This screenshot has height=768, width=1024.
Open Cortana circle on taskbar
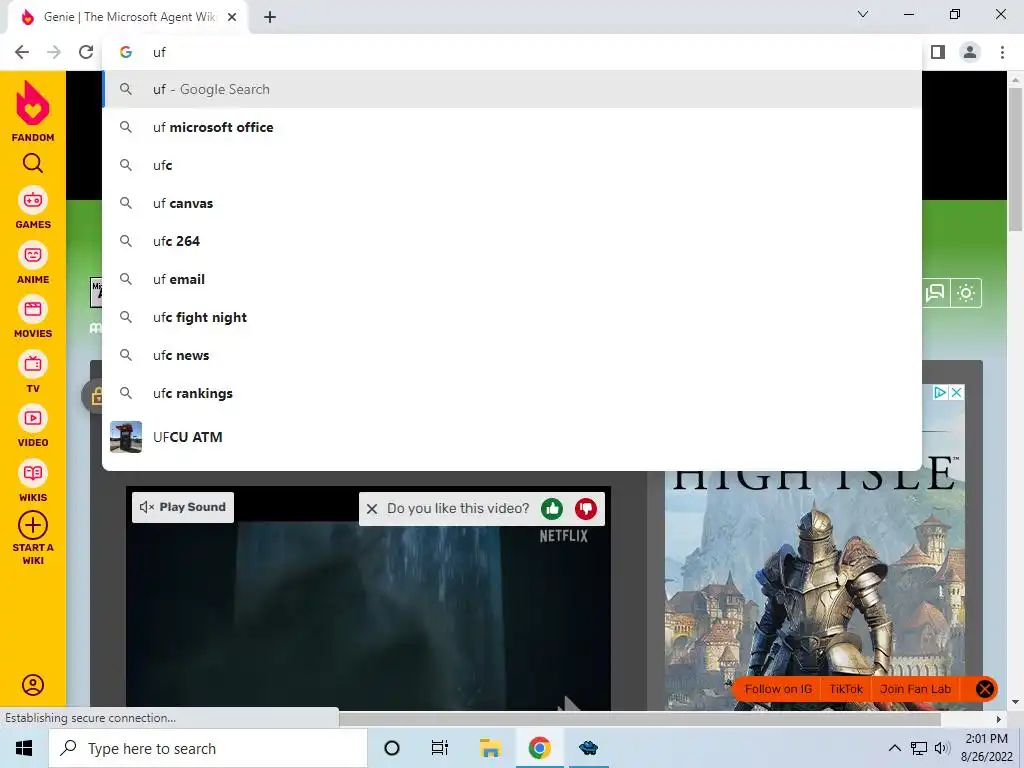pos(391,748)
